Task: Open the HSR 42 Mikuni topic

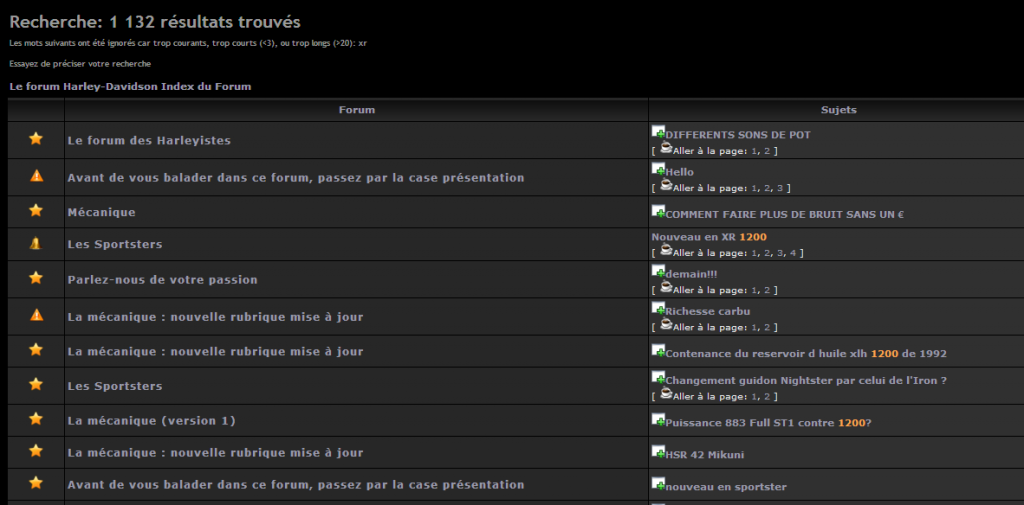Action: pyautogui.click(x=705, y=455)
